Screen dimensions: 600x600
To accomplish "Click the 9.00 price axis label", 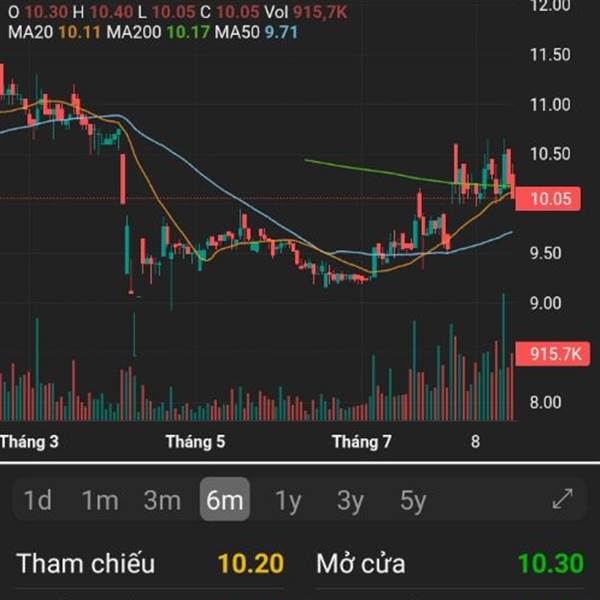I will point(546,303).
